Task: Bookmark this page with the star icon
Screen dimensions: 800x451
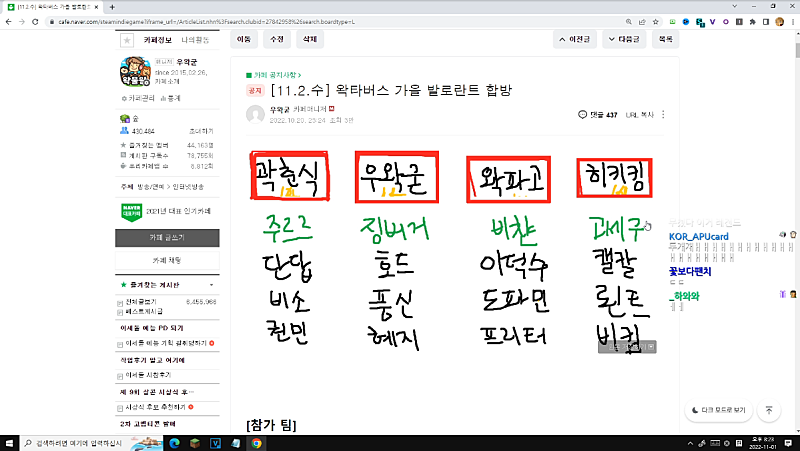Action: (656, 22)
